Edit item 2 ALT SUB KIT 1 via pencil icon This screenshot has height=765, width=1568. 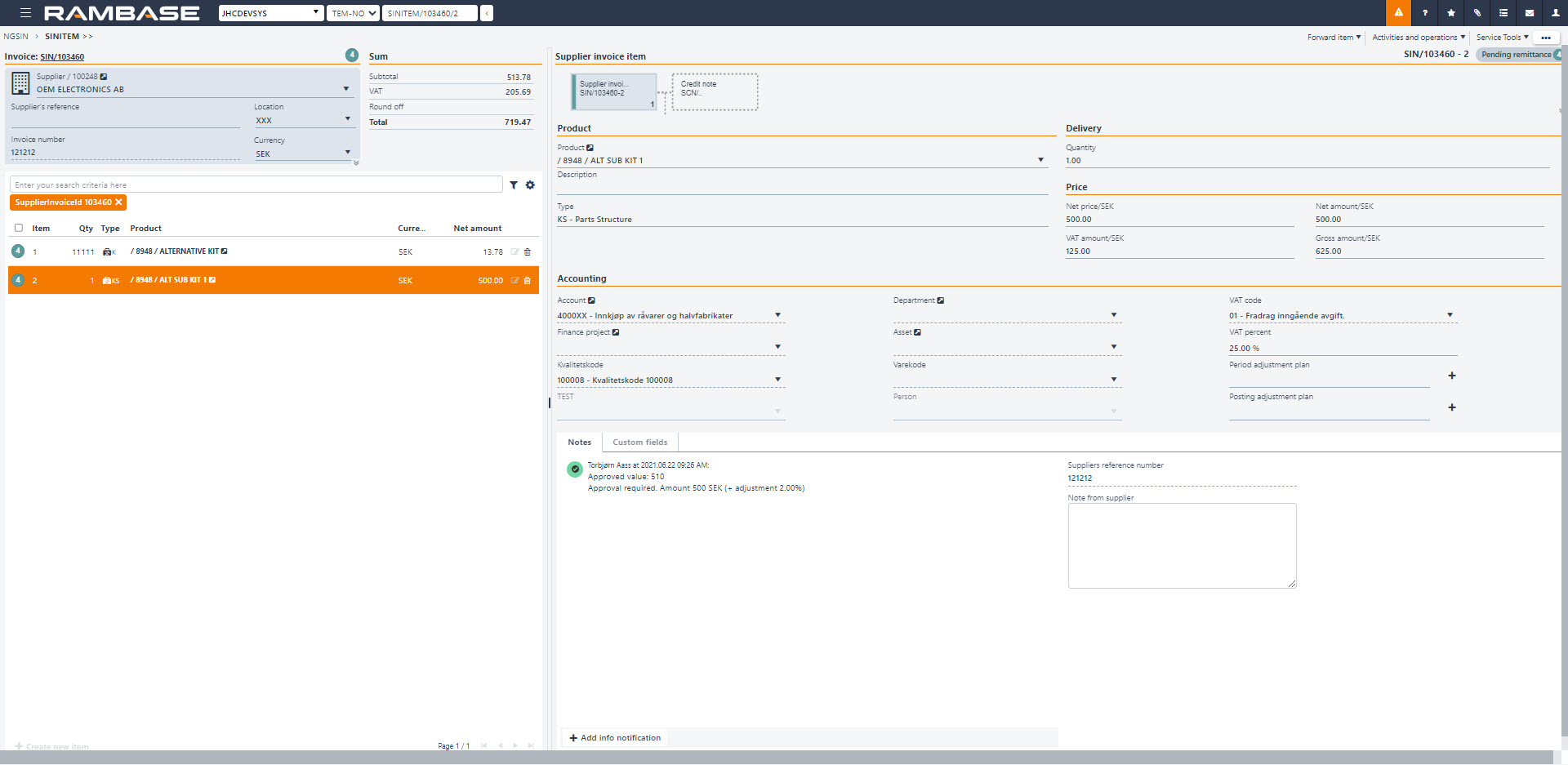click(x=514, y=281)
